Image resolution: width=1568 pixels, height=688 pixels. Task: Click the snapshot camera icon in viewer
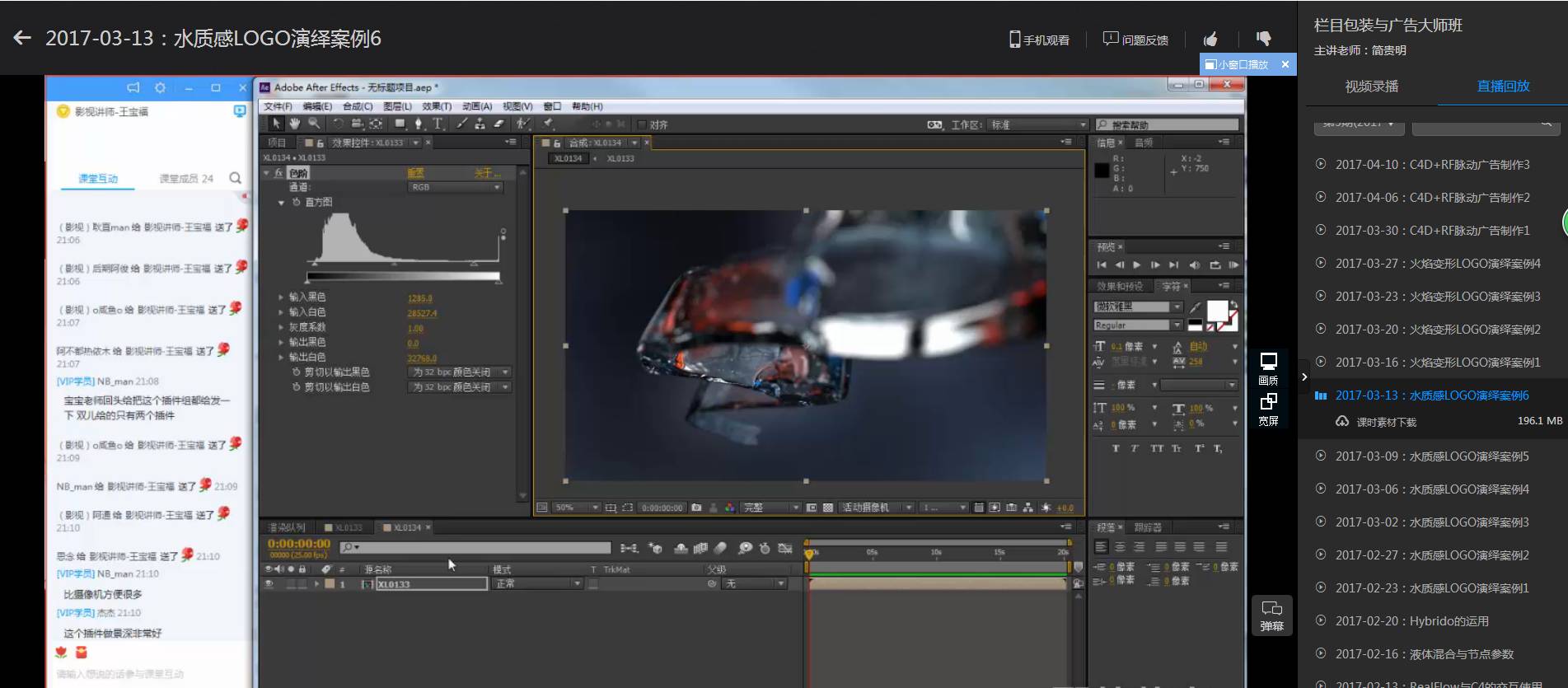(x=696, y=508)
